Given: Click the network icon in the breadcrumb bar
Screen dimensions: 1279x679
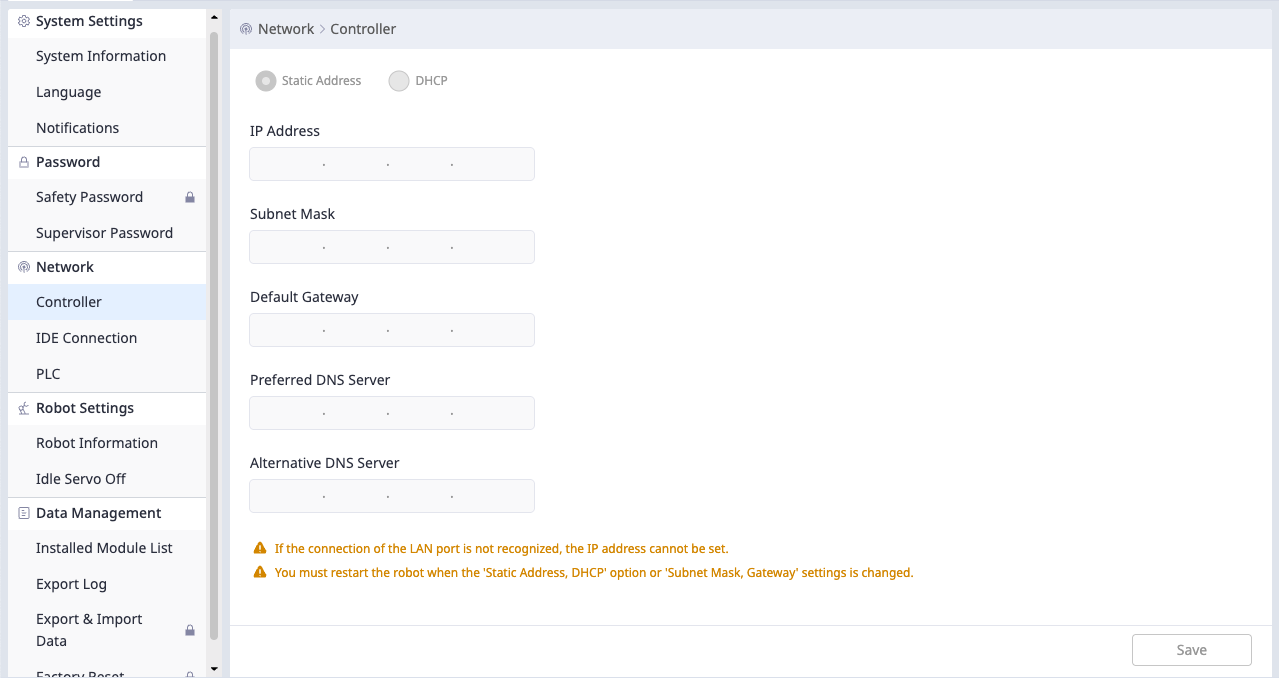Looking at the screenshot, I should [245, 29].
